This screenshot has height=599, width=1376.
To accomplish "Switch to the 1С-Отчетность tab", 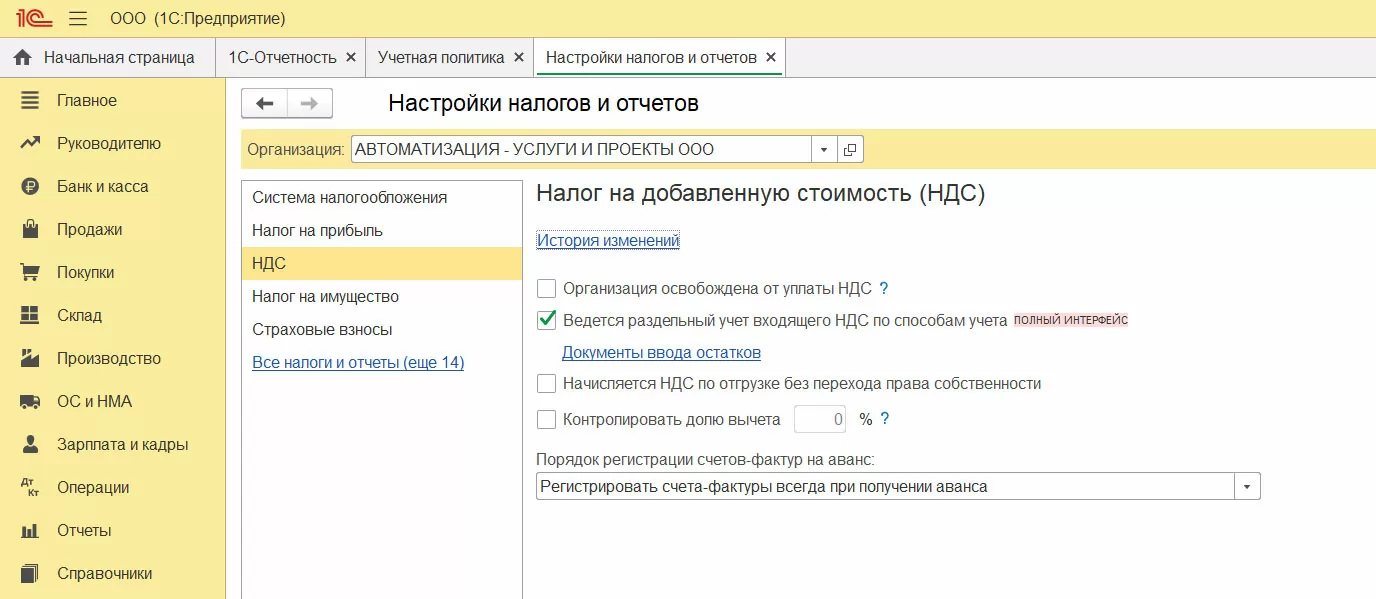I will 282,57.
